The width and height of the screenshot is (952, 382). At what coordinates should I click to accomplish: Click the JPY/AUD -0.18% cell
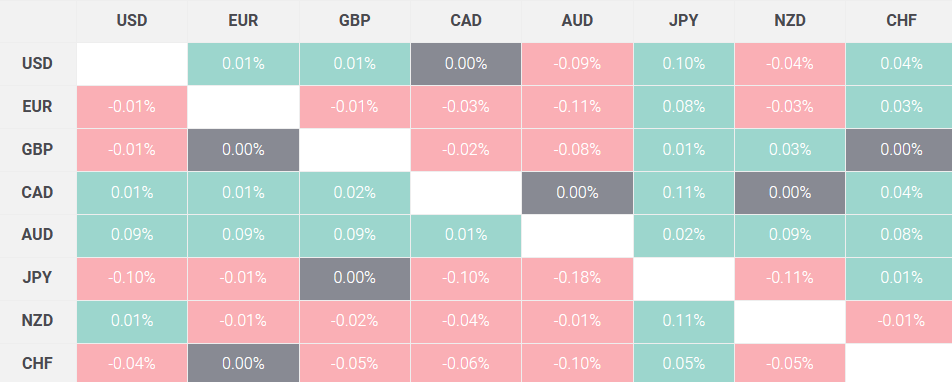(x=577, y=278)
